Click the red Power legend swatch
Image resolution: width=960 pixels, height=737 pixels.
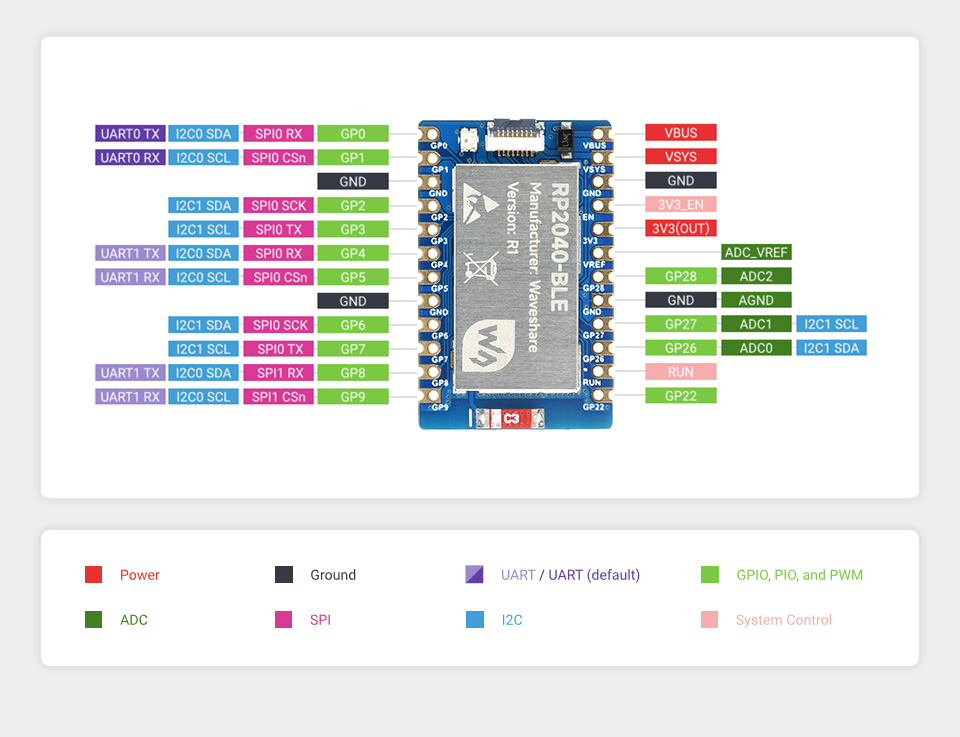click(93, 575)
